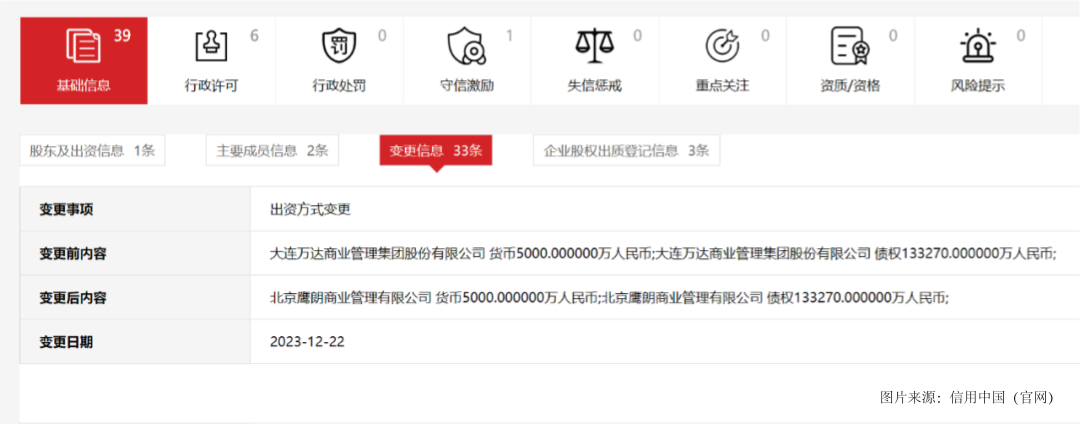
Task: Click the 变更事项 row header
Action: [135, 209]
